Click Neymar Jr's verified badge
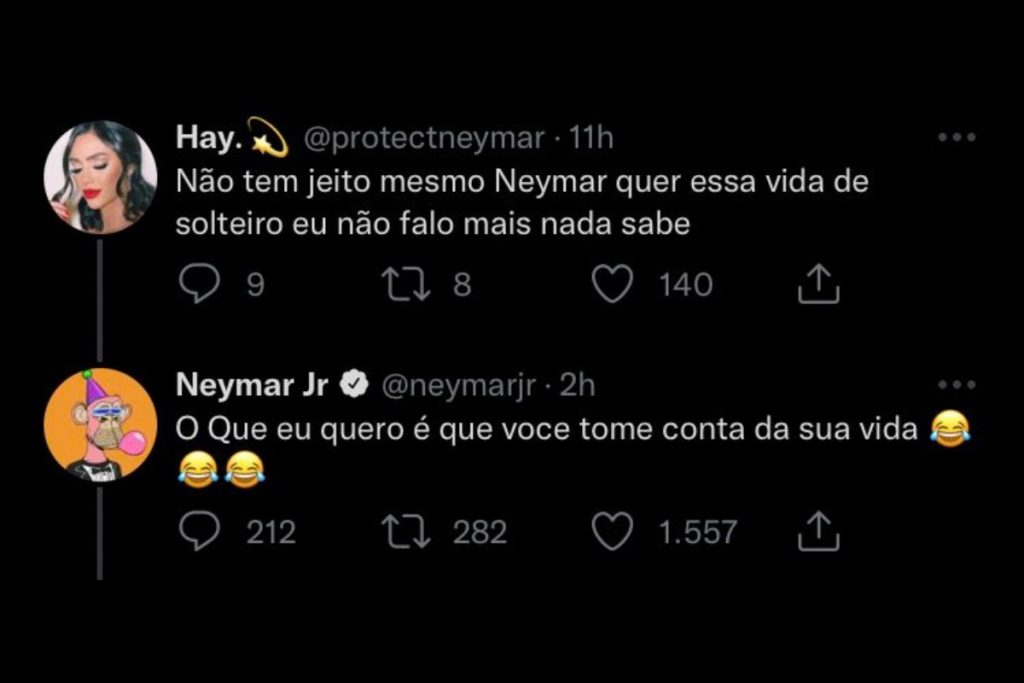Viewport: 1024px width, 683px height. click(355, 385)
